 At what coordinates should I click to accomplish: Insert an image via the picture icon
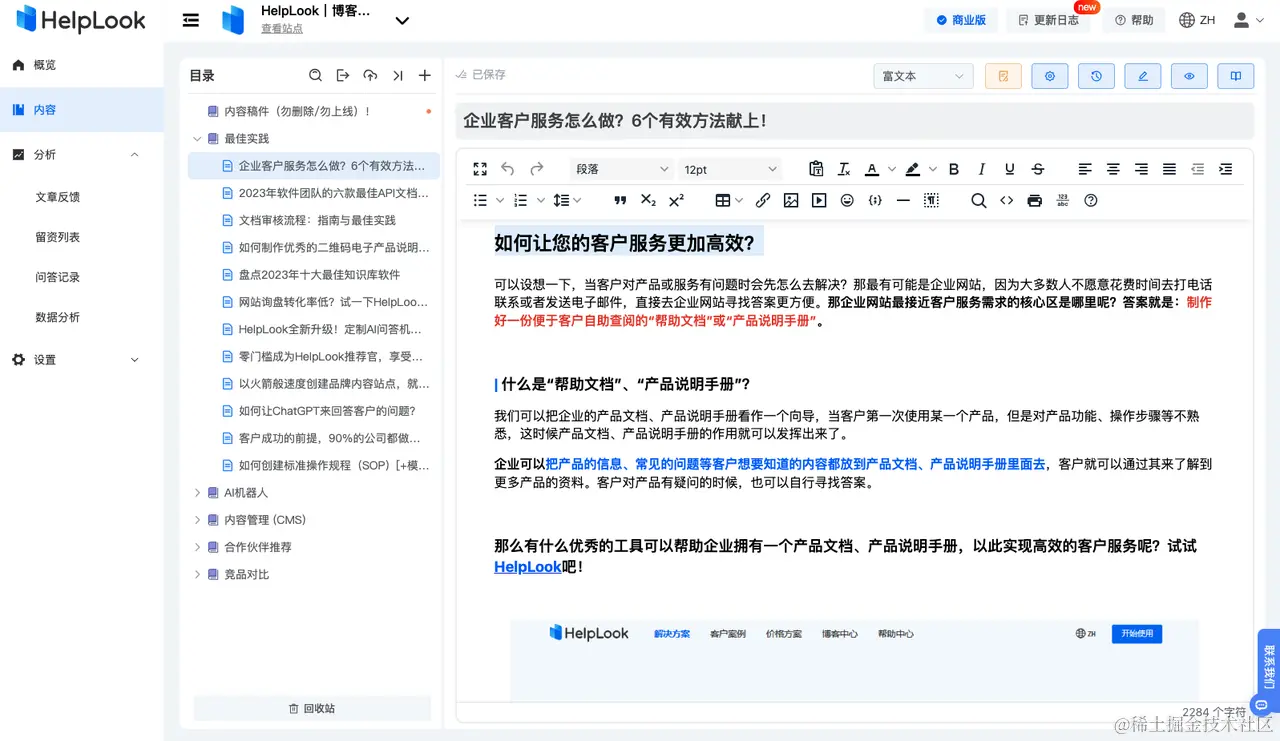(791, 200)
